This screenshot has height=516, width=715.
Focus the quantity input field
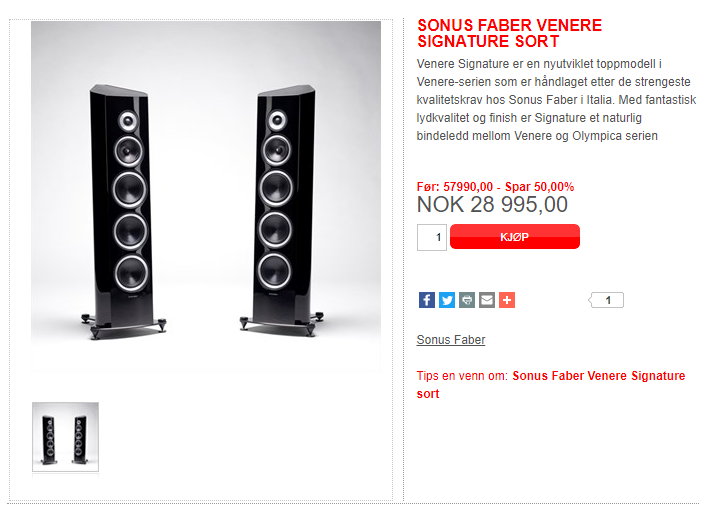tap(432, 237)
